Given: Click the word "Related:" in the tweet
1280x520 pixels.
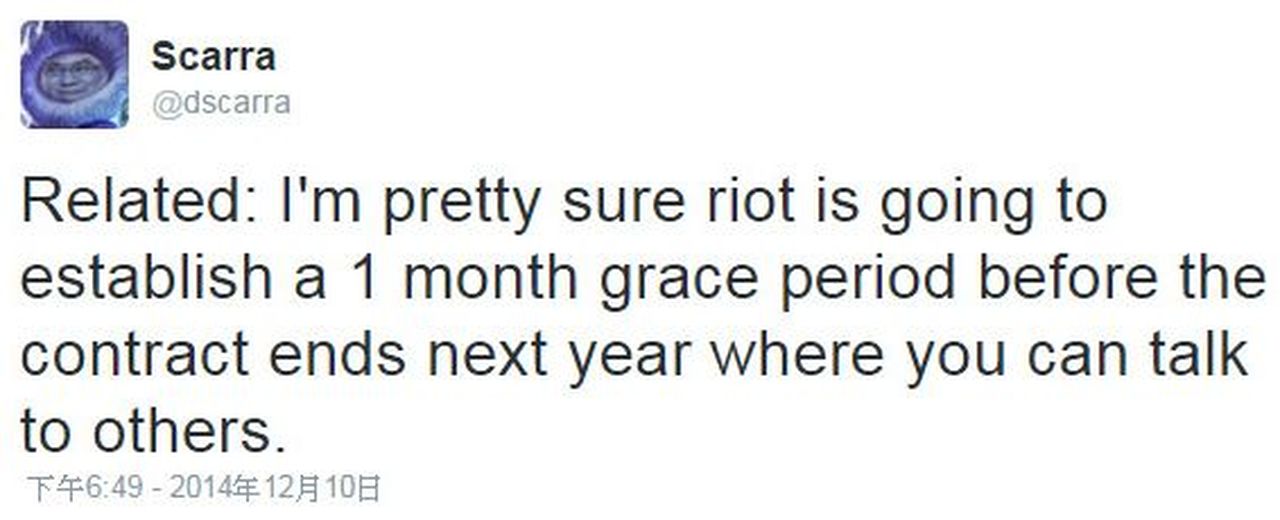Looking at the screenshot, I should point(139,203).
